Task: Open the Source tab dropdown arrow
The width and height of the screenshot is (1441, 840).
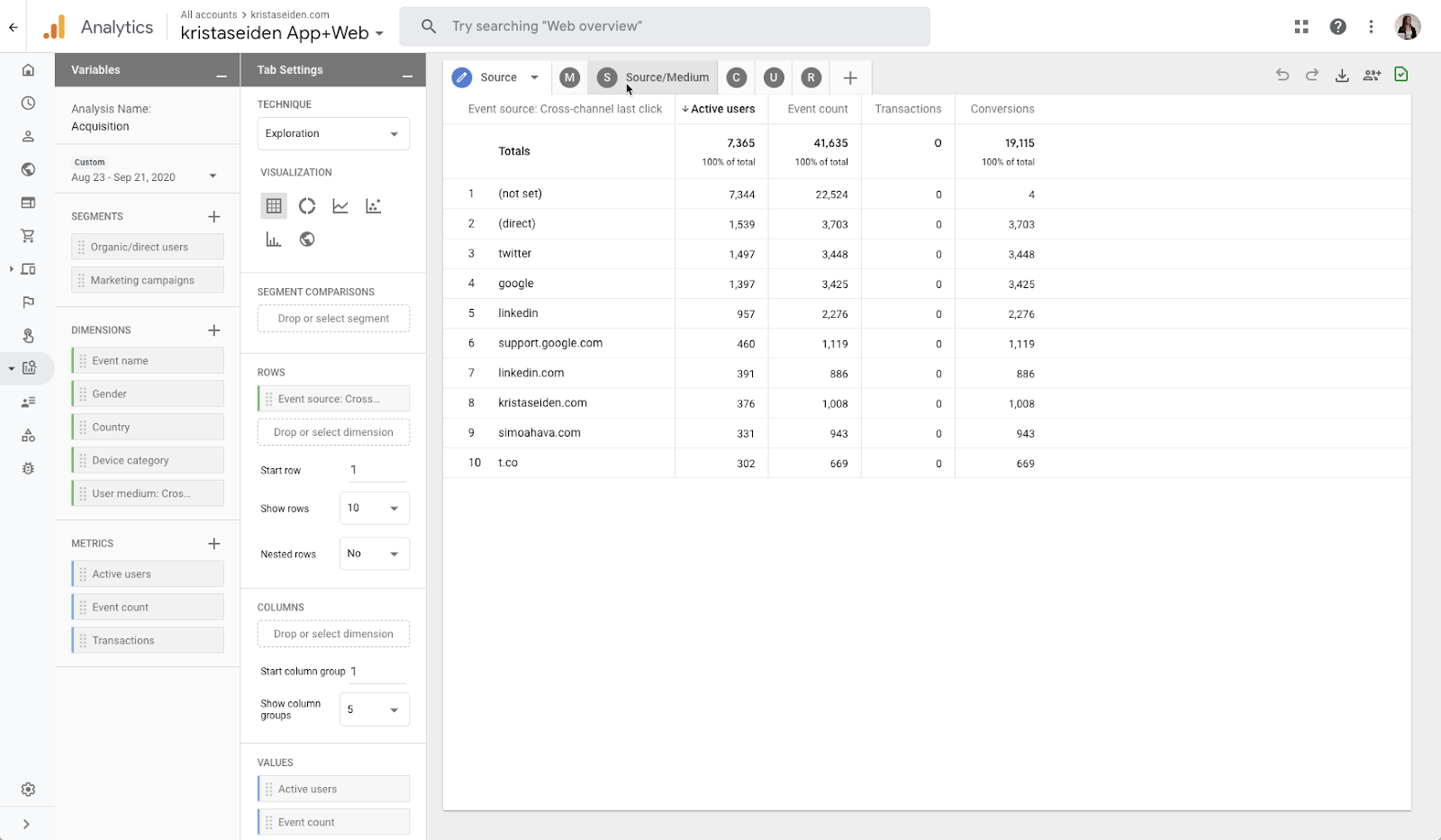Action: pyautogui.click(x=534, y=77)
